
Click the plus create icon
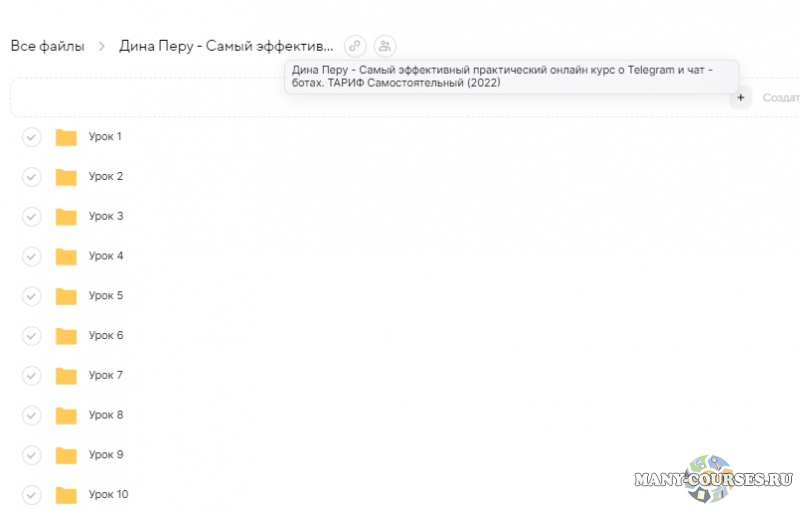coord(740,98)
